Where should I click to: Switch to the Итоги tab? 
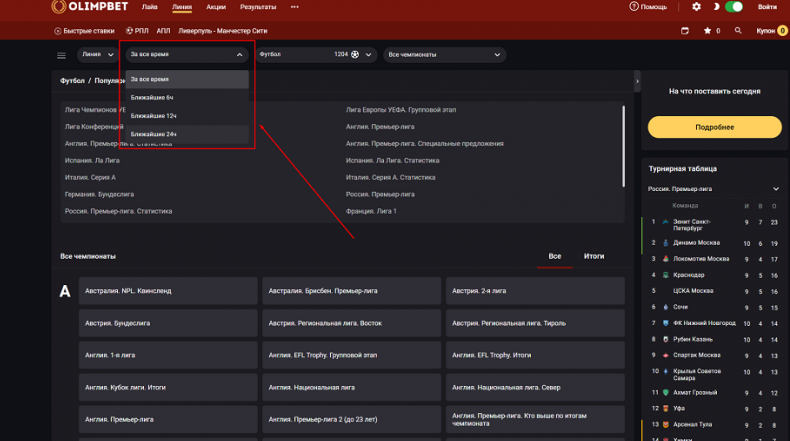point(594,256)
